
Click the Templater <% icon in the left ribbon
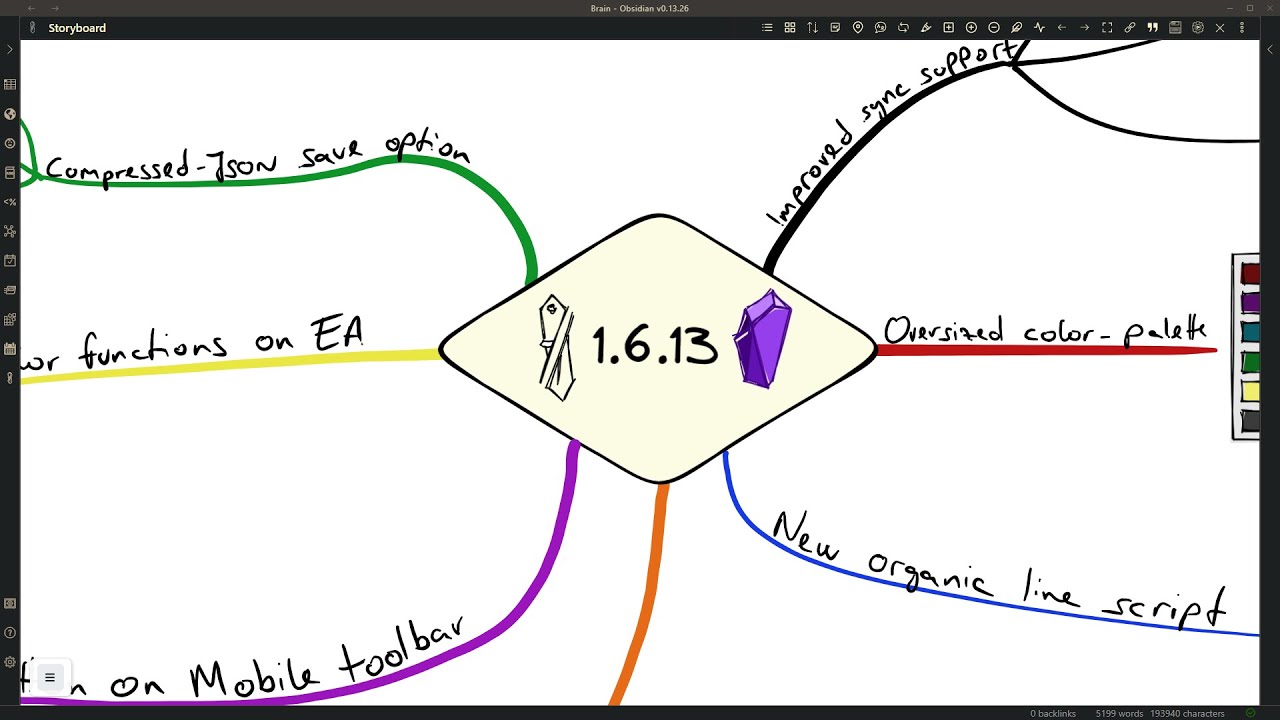point(10,202)
